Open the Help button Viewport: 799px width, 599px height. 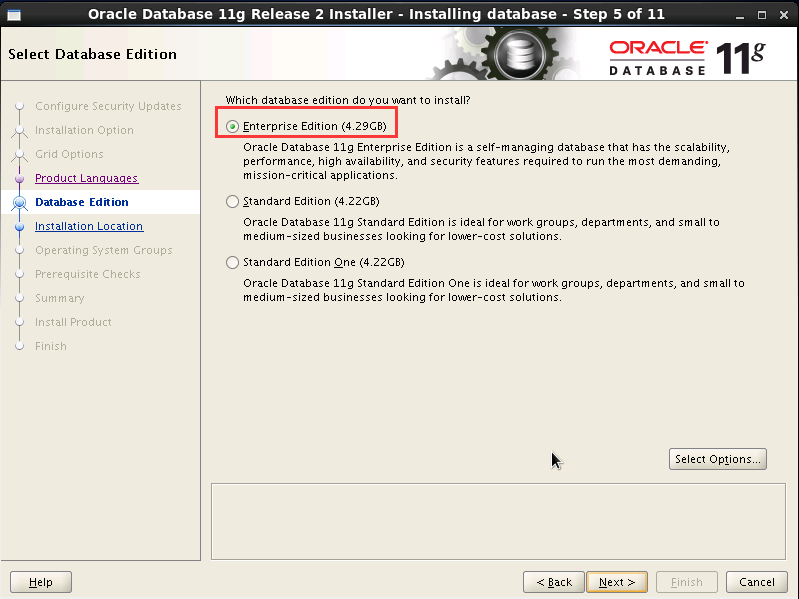41,582
